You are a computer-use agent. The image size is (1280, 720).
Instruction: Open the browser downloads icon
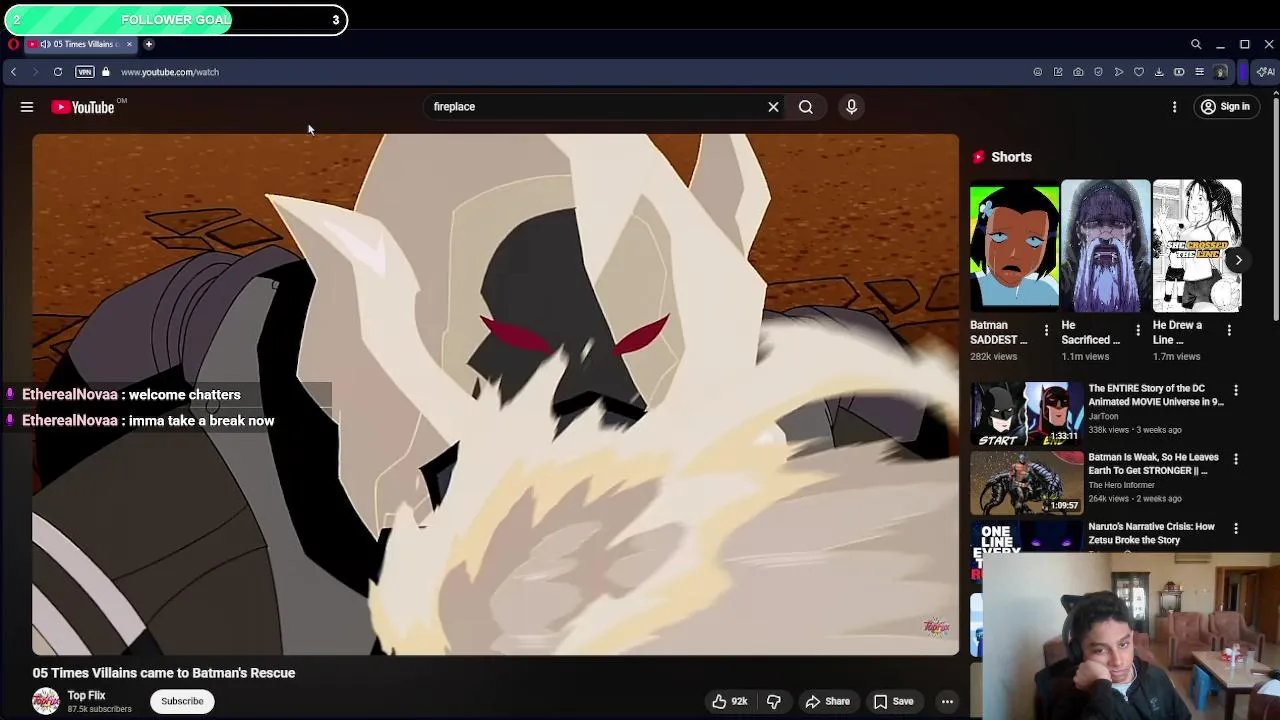(x=1159, y=72)
